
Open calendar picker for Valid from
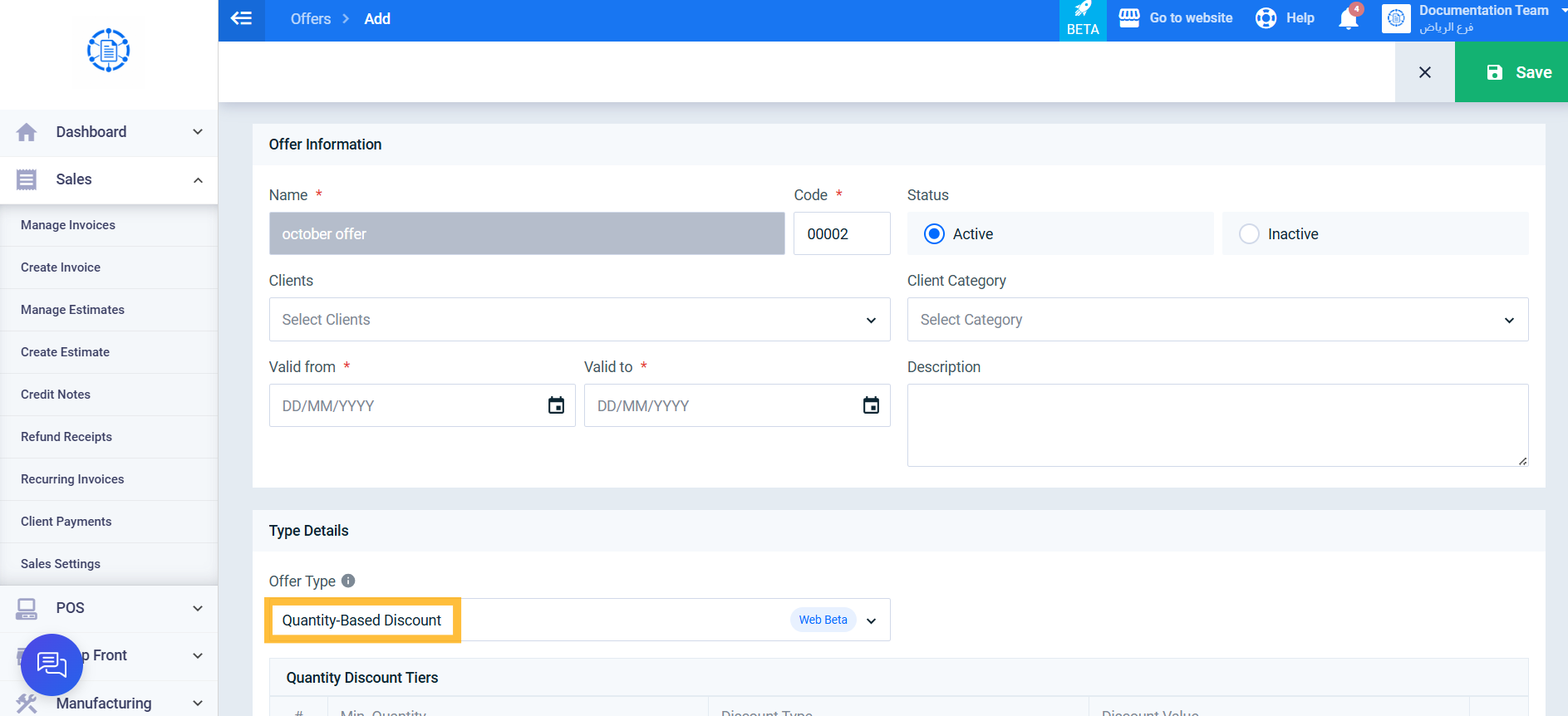pyautogui.click(x=556, y=405)
